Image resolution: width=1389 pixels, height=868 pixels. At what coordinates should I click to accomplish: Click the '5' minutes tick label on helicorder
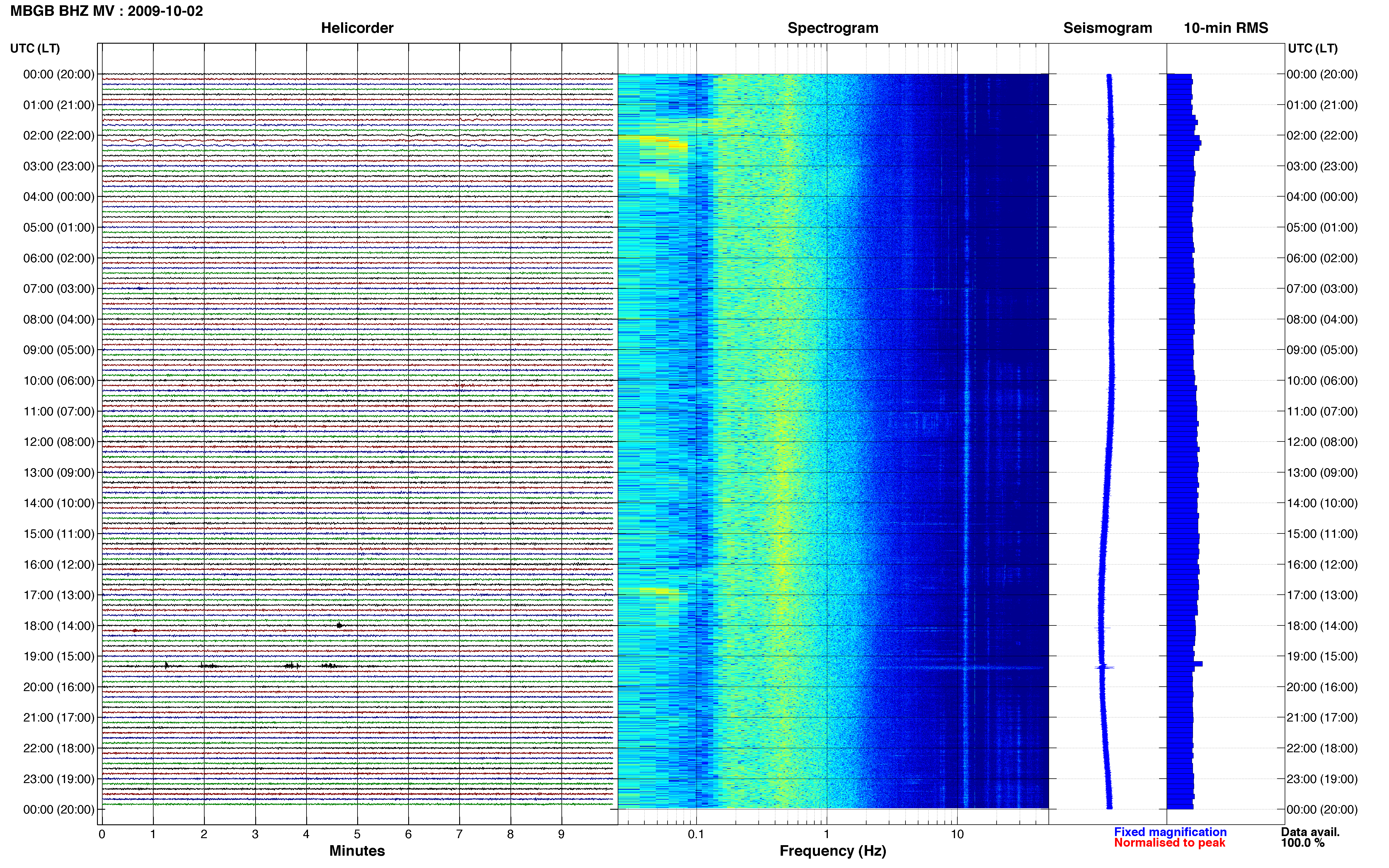(357, 834)
